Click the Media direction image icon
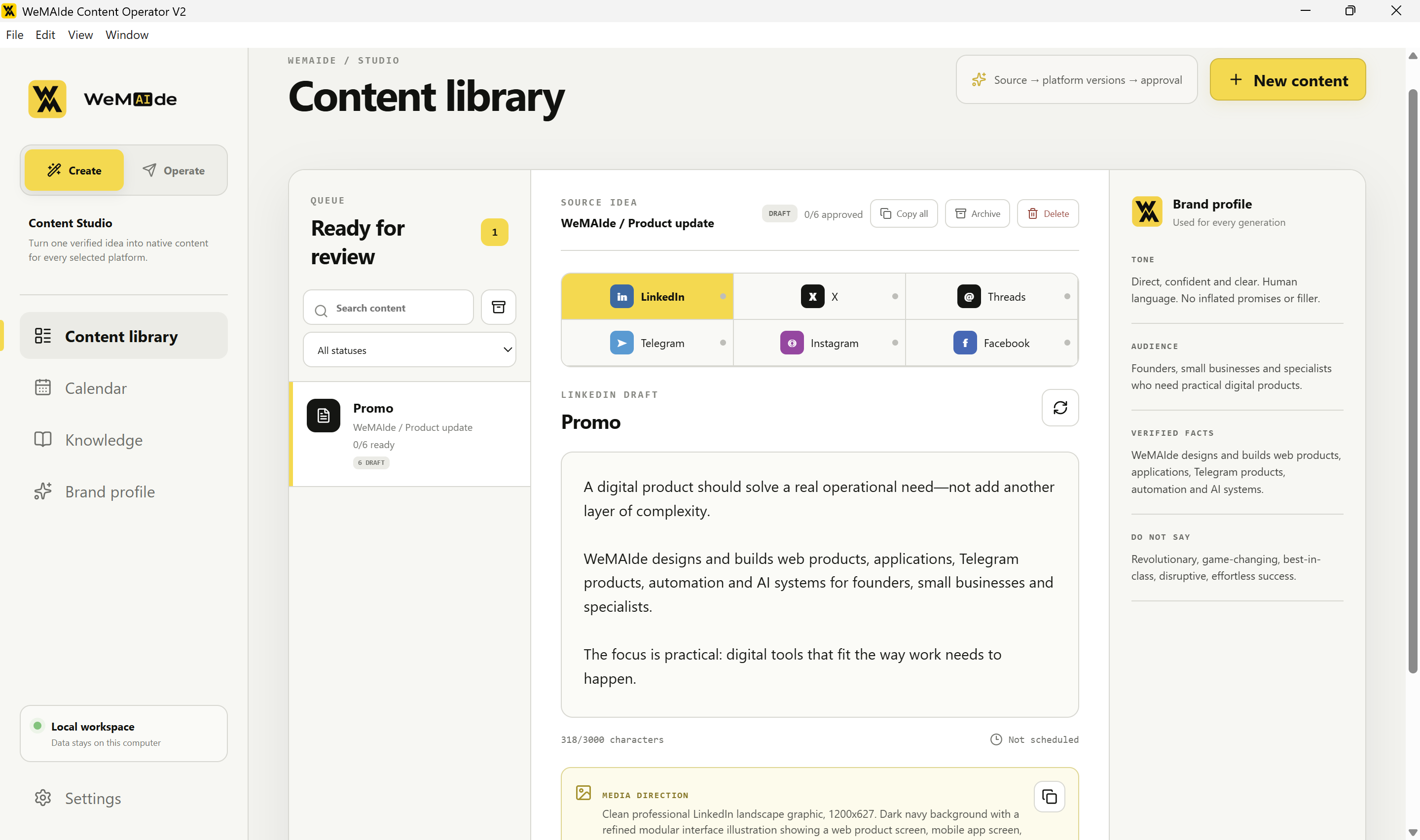Viewport: 1420px width, 840px height. pos(583,793)
